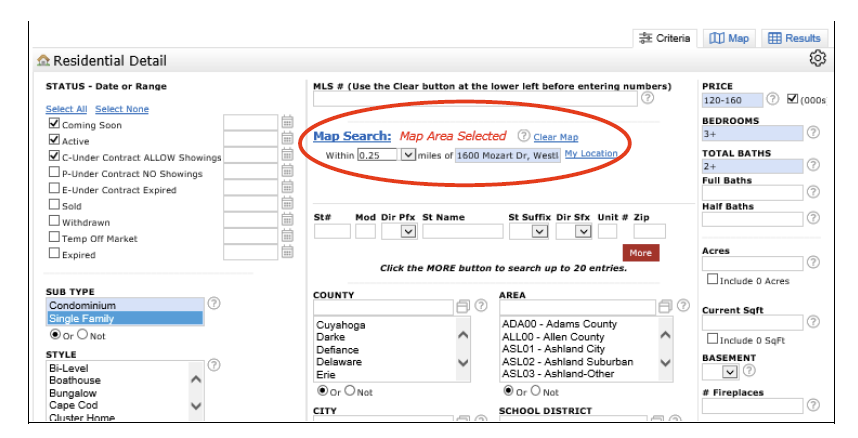This screenshot has height=438, width=858.
Task: Check P-Under Contract NO Showings checkbox
Action: [54, 172]
